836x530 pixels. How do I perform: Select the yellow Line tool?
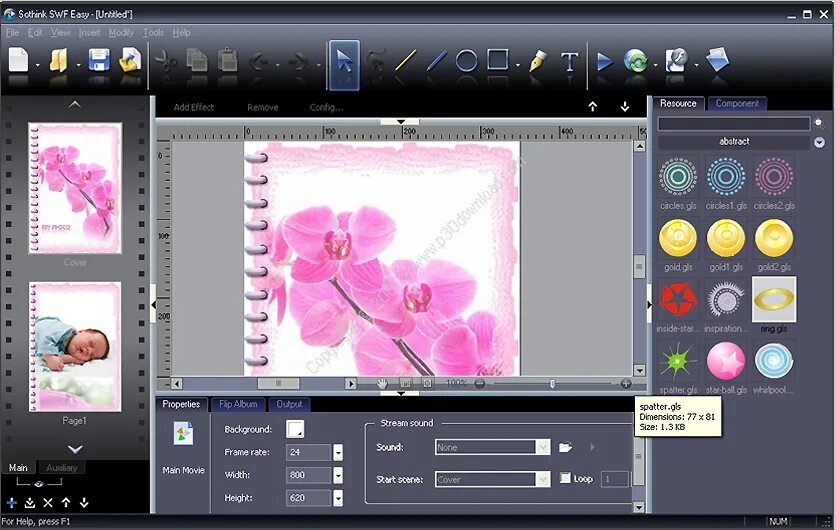(406, 61)
